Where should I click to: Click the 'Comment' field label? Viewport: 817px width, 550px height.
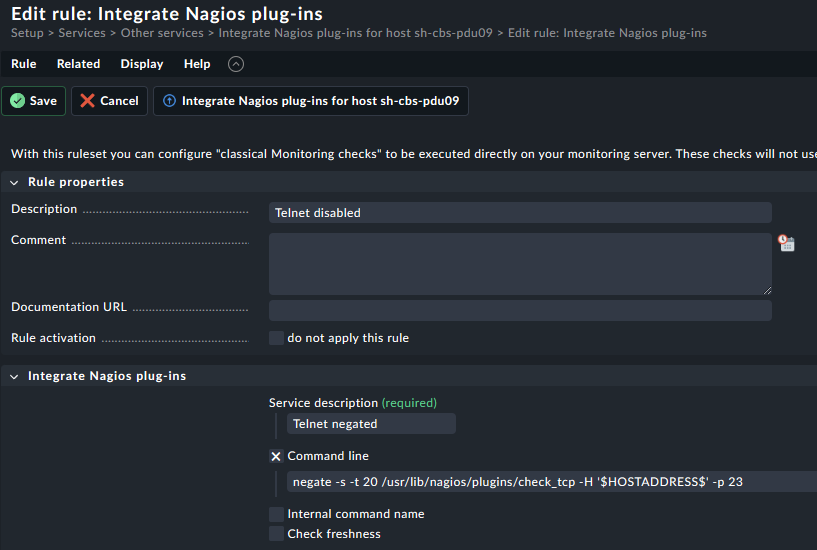click(x=39, y=240)
